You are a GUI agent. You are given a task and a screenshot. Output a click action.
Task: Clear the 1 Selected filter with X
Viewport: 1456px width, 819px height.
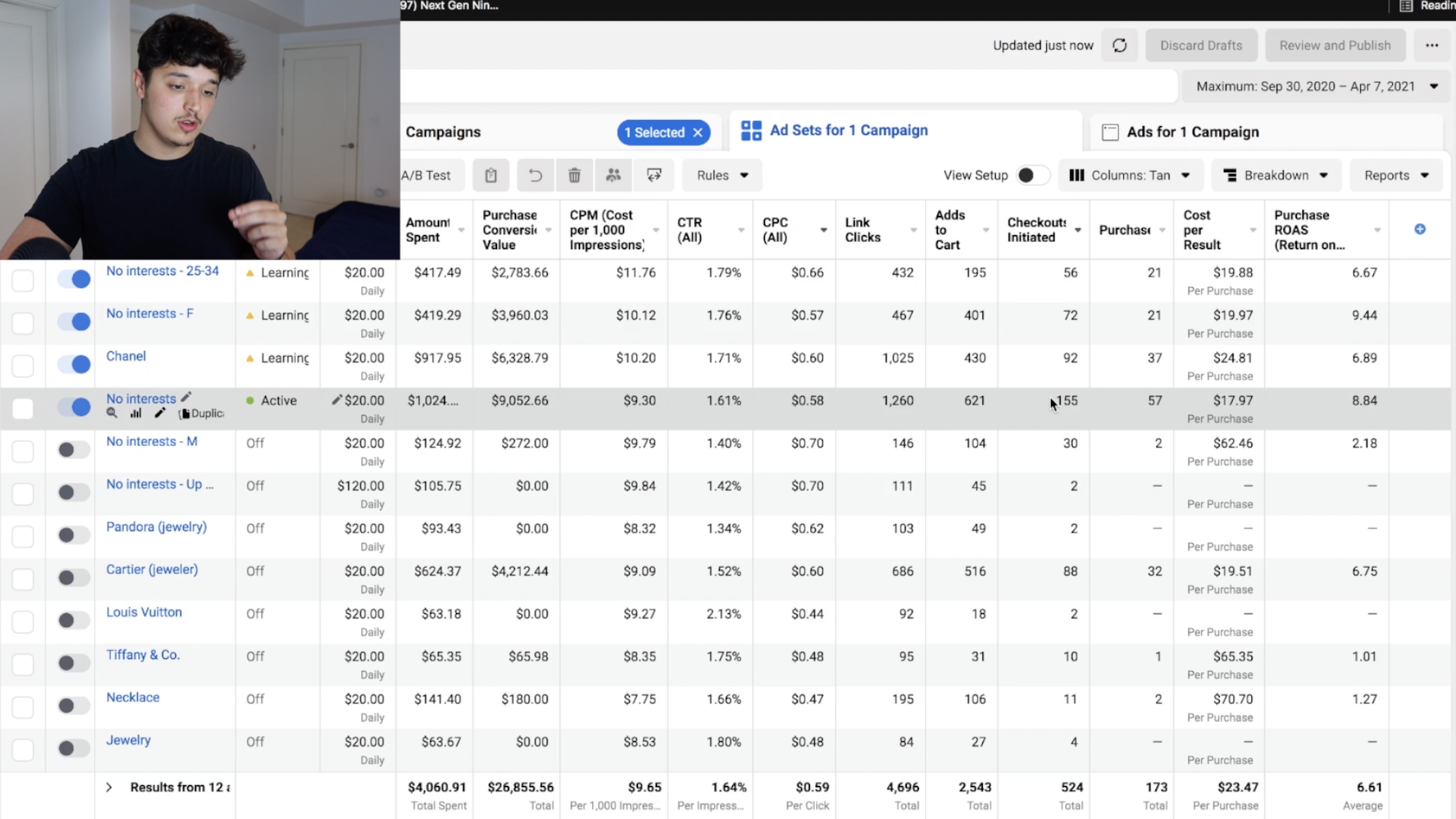[697, 132]
